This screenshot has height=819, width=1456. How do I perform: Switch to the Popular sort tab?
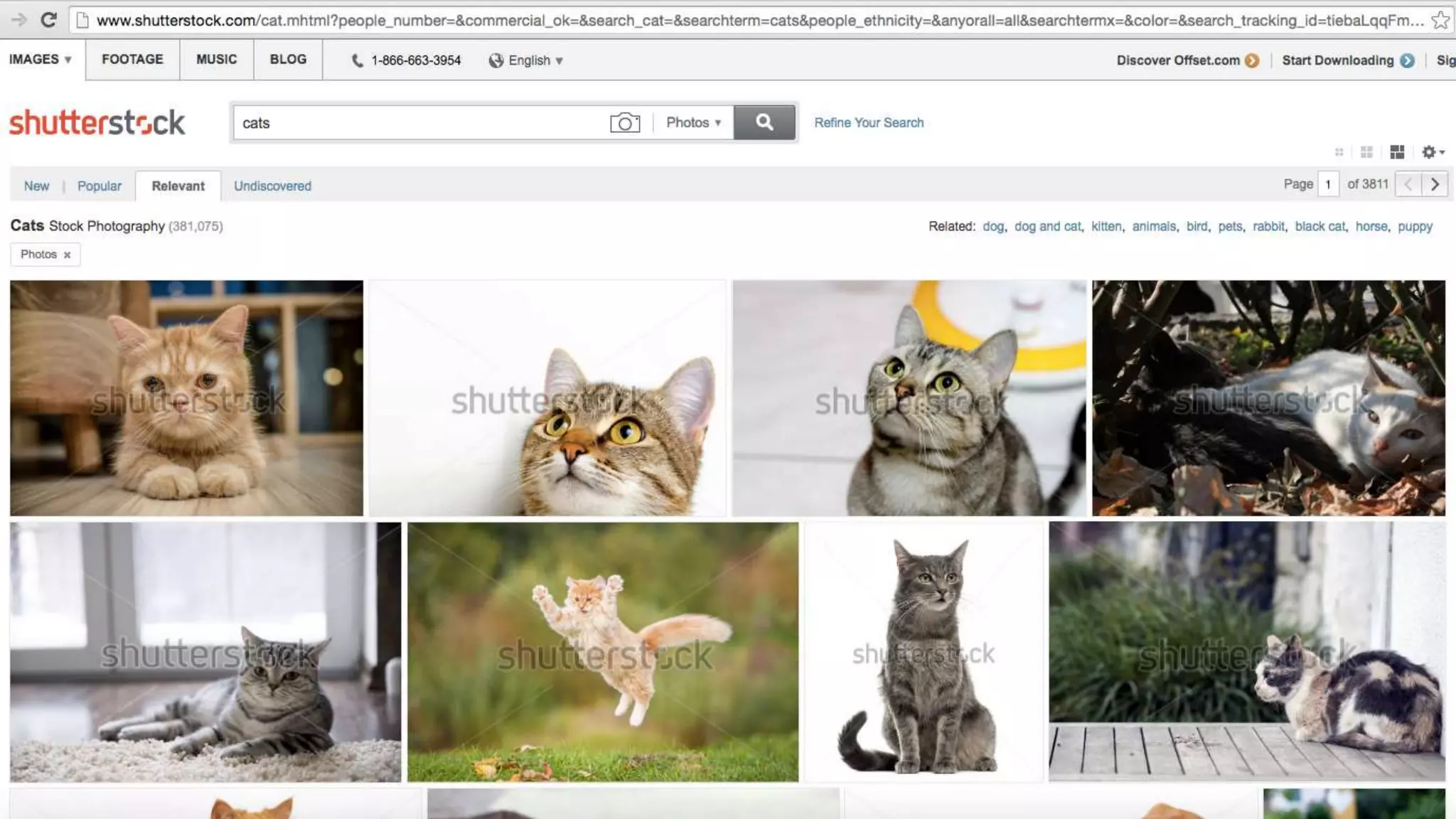point(99,186)
